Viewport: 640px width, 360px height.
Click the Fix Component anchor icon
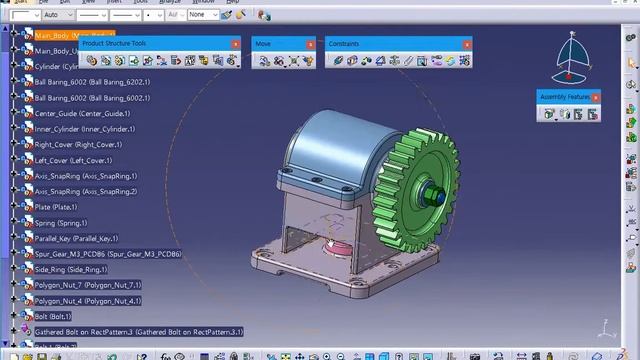[x=394, y=61]
